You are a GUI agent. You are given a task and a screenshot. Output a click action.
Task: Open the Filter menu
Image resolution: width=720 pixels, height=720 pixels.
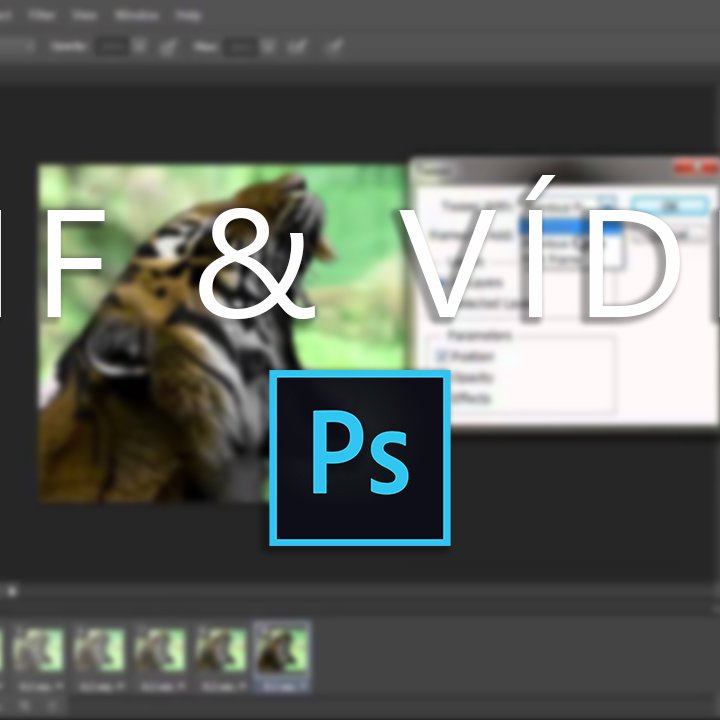pos(41,15)
